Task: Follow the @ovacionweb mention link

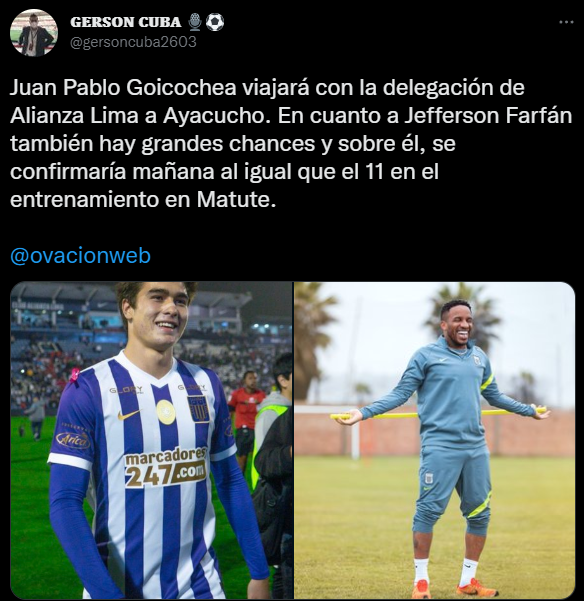Action: point(80,256)
